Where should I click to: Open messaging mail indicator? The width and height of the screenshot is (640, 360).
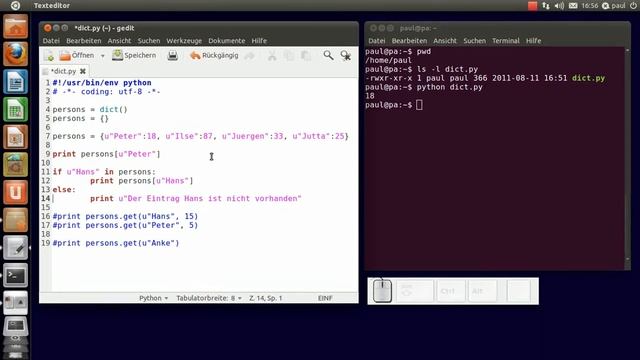pos(573,6)
